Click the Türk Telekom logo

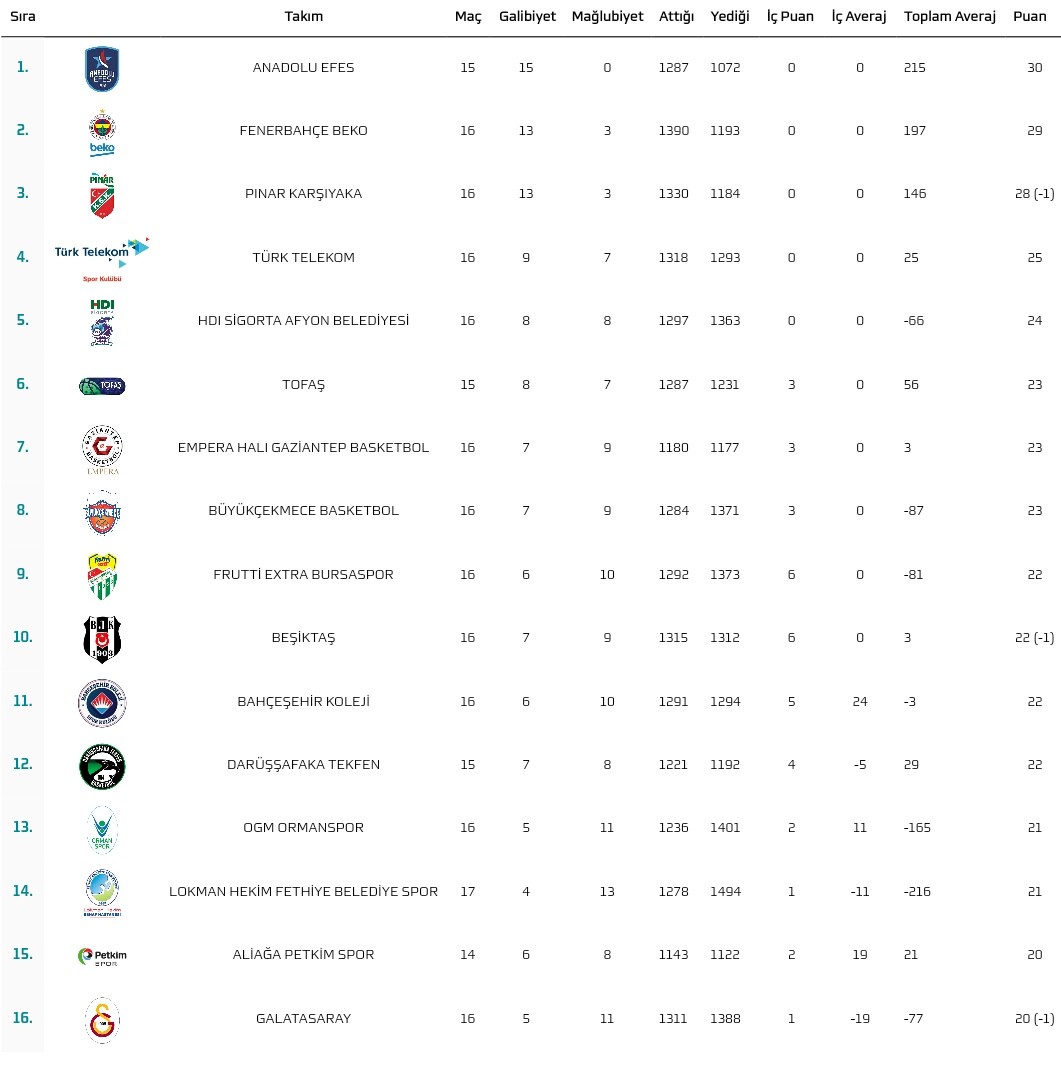(x=102, y=260)
